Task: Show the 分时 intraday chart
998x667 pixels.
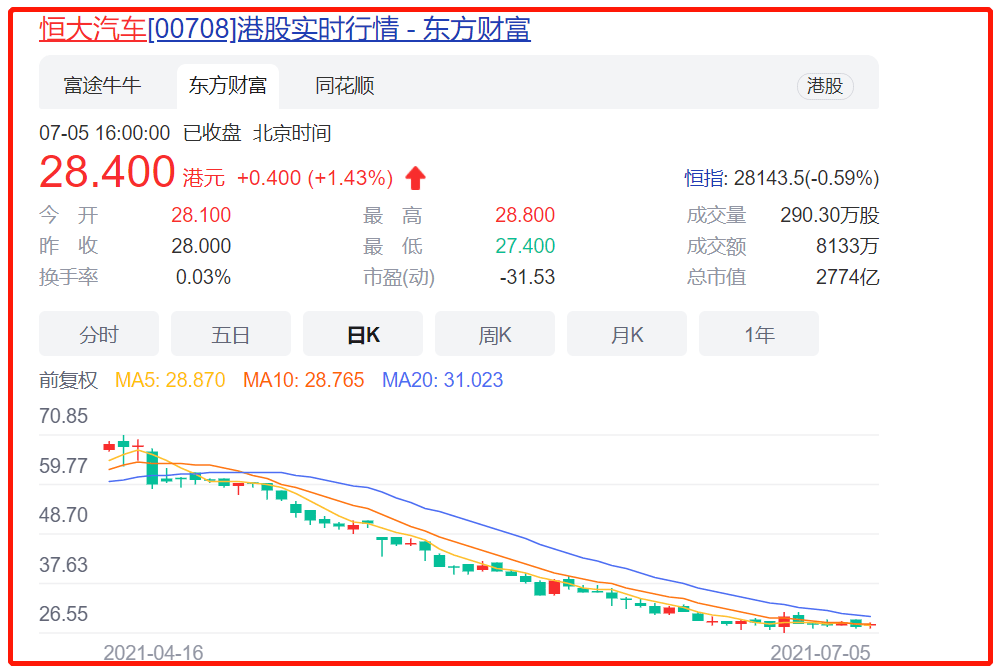Action: 99,334
